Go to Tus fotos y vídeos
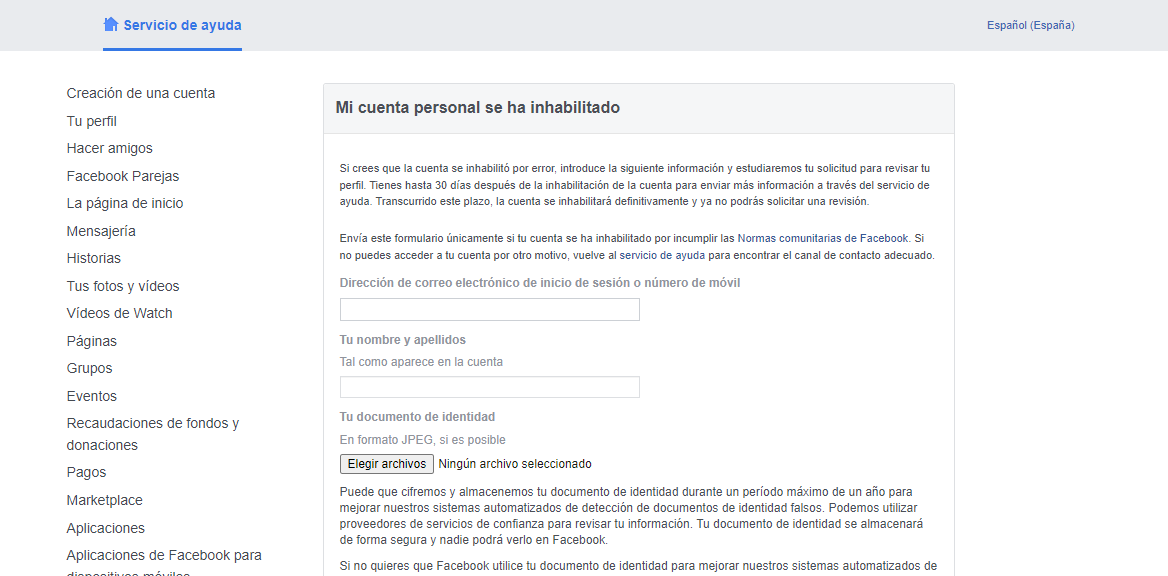 click(x=123, y=286)
